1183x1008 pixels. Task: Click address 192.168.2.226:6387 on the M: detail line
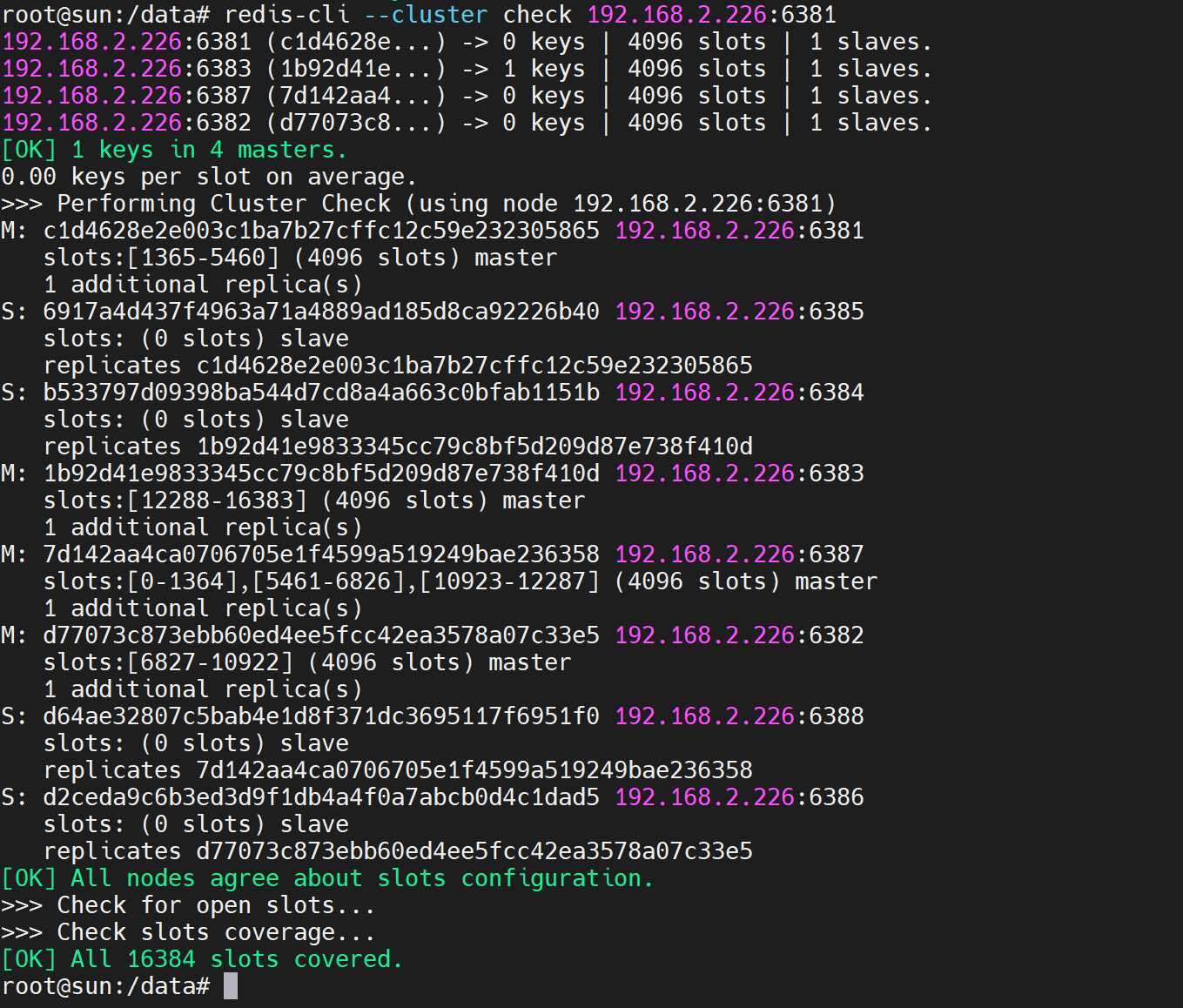tap(740, 554)
